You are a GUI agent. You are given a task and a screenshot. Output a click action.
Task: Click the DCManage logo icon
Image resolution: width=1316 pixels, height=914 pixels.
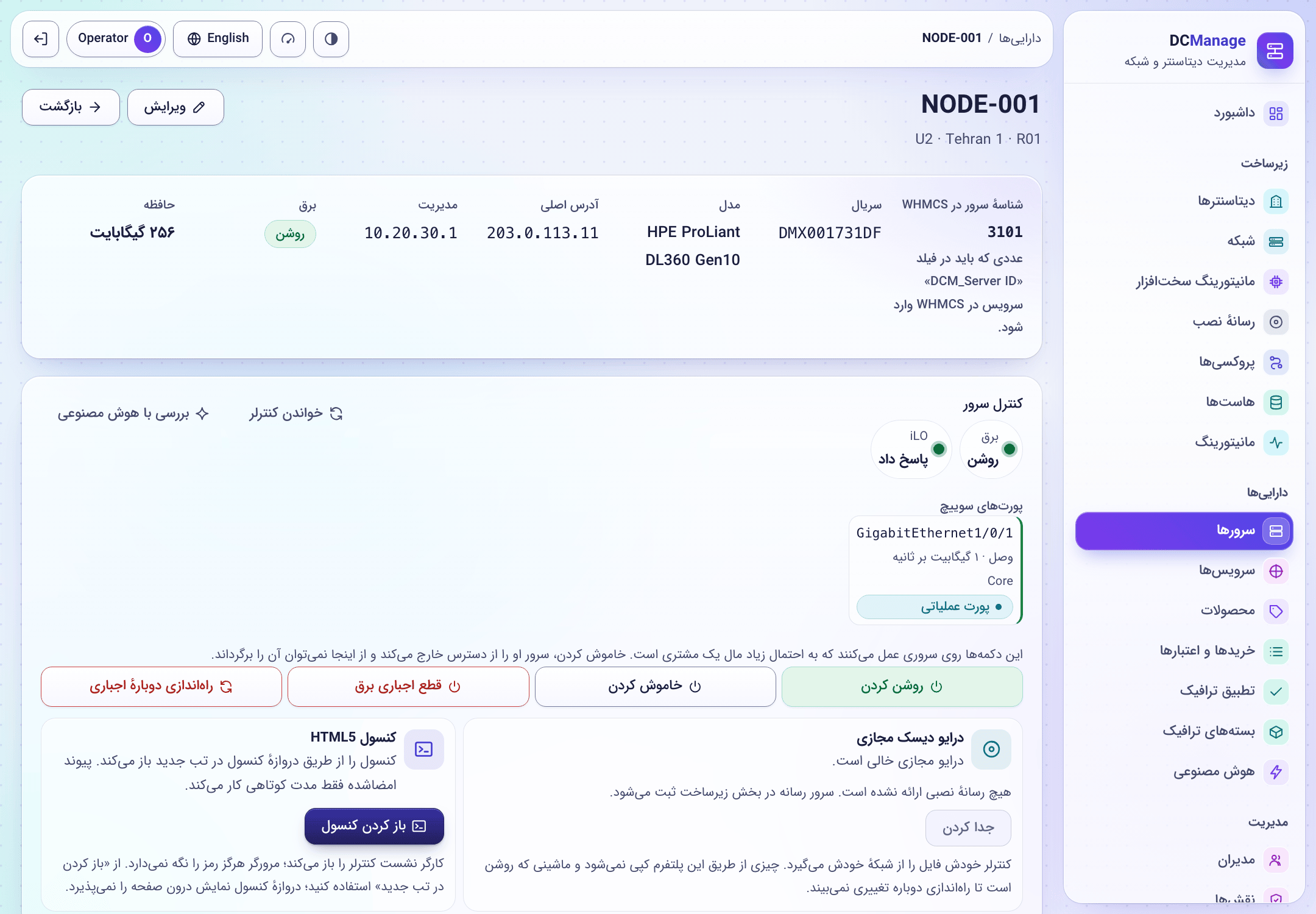(x=1275, y=51)
